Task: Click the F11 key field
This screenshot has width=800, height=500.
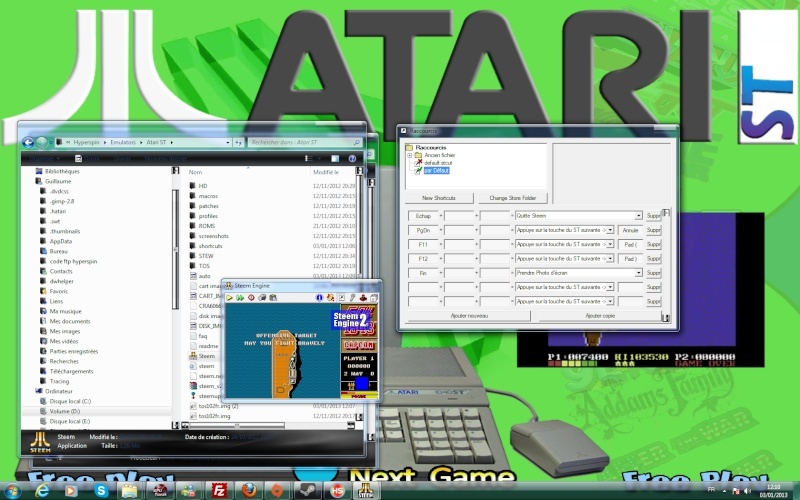Action: (423, 244)
